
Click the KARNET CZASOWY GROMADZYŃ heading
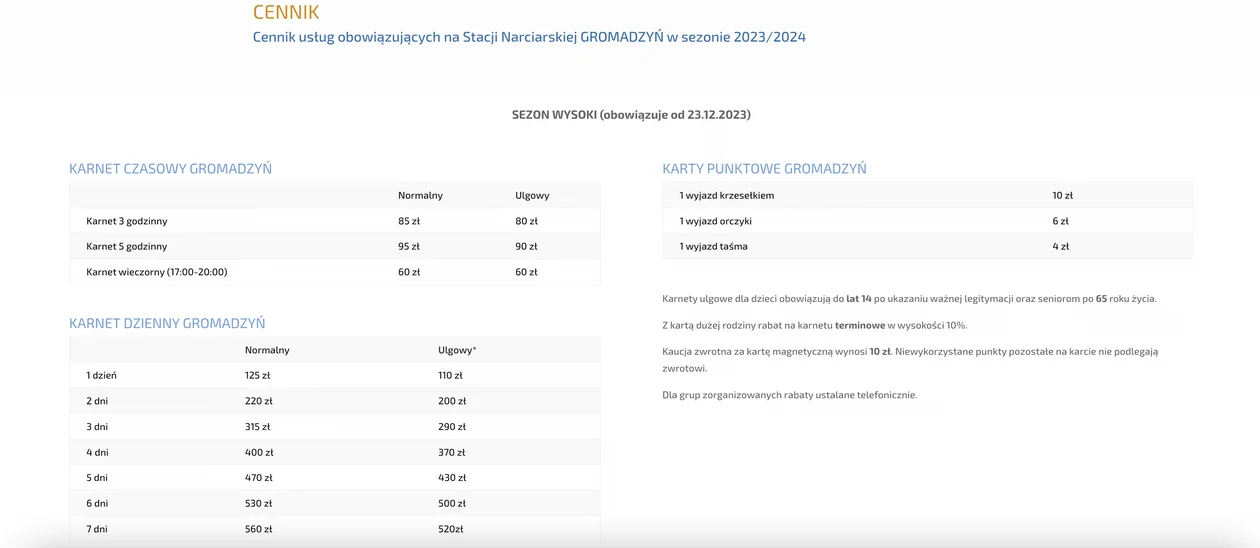coord(170,168)
